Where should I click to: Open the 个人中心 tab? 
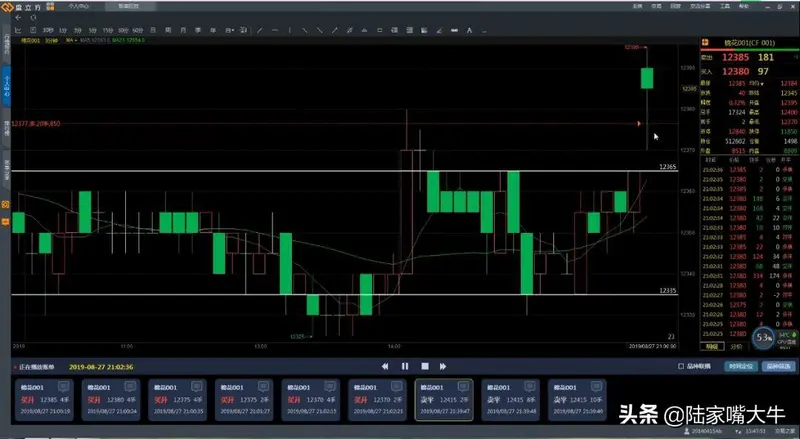[x=78, y=6]
